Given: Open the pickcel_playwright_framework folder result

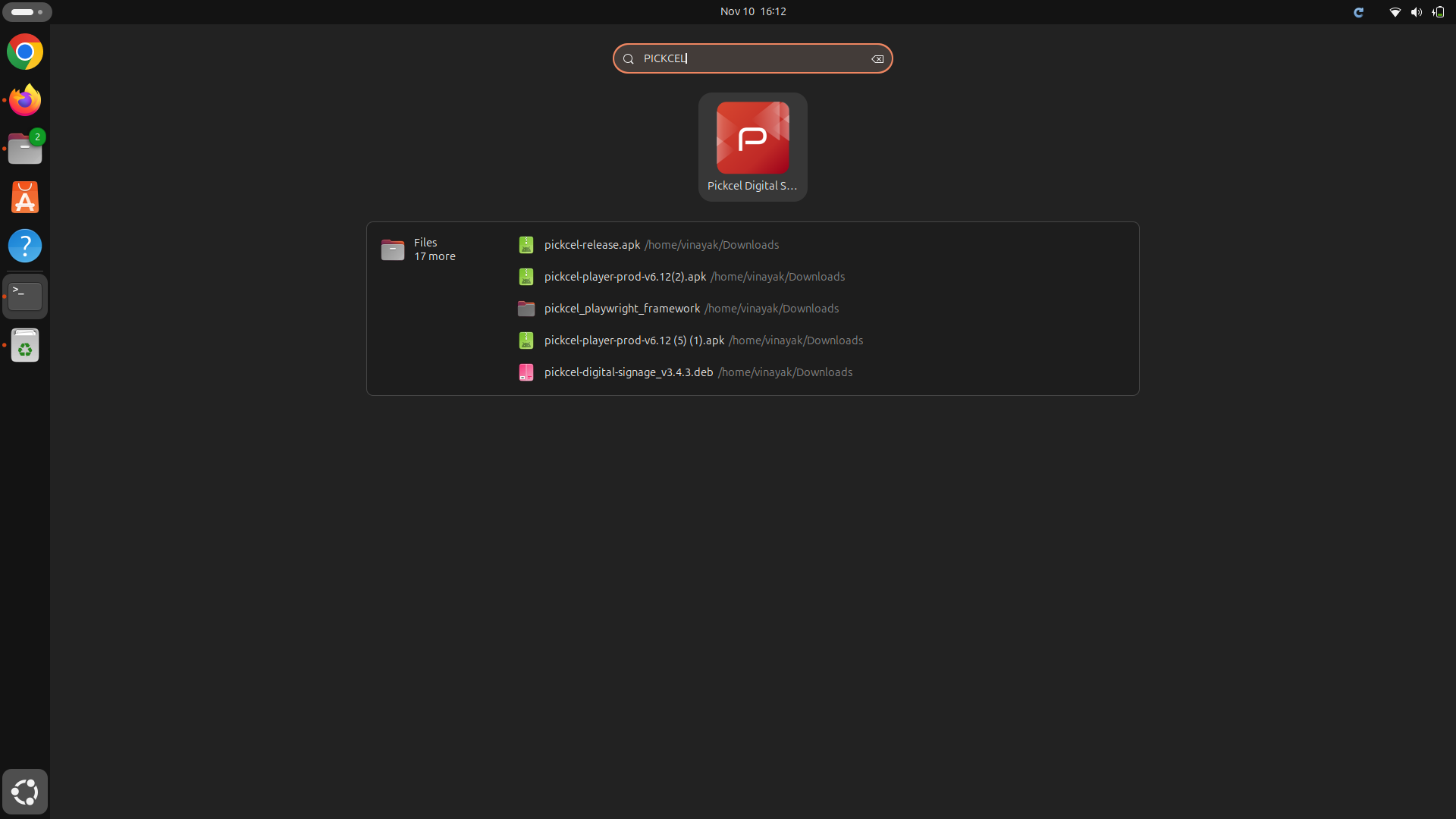Looking at the screenshot, I should (622, 309).
